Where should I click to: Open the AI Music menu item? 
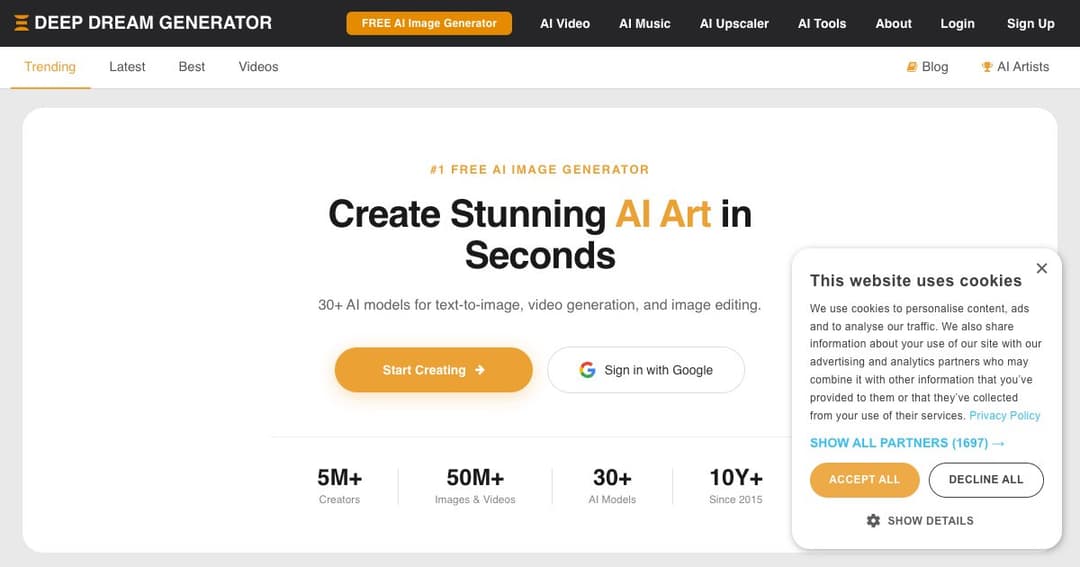(x=645, y=23)
